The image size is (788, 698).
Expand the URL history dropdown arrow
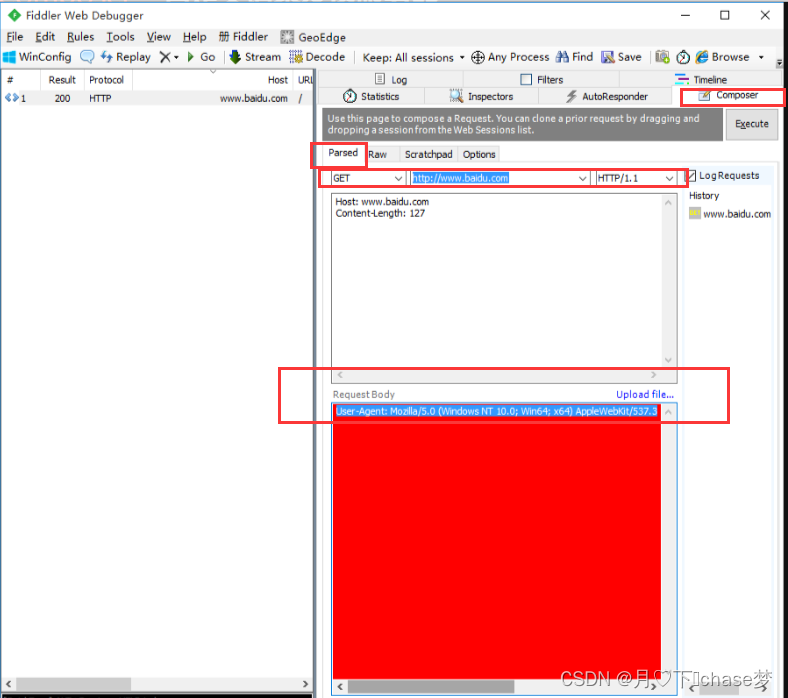(x=582, y=178)
